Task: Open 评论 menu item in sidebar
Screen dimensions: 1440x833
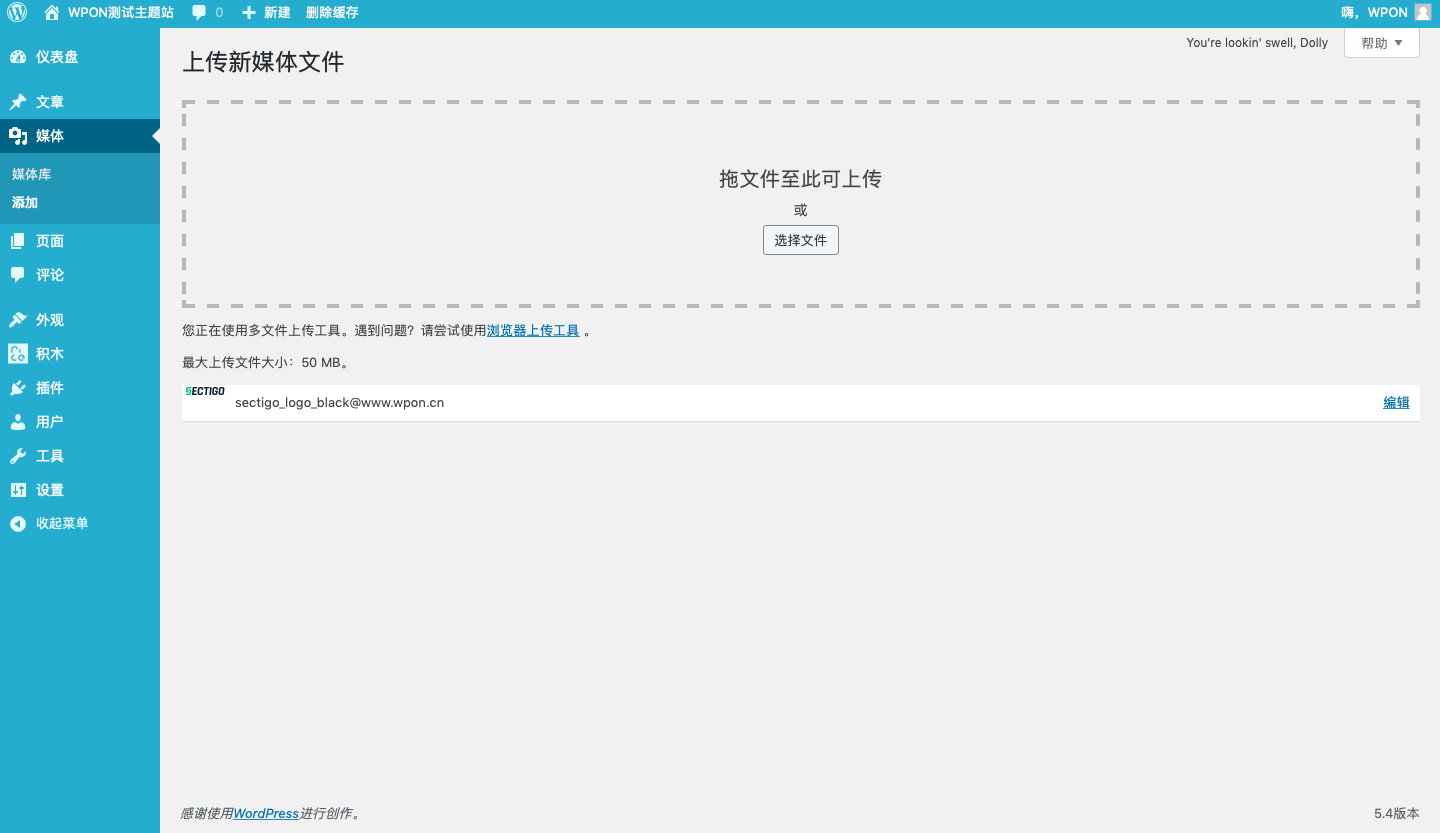Action: point(80,275)
